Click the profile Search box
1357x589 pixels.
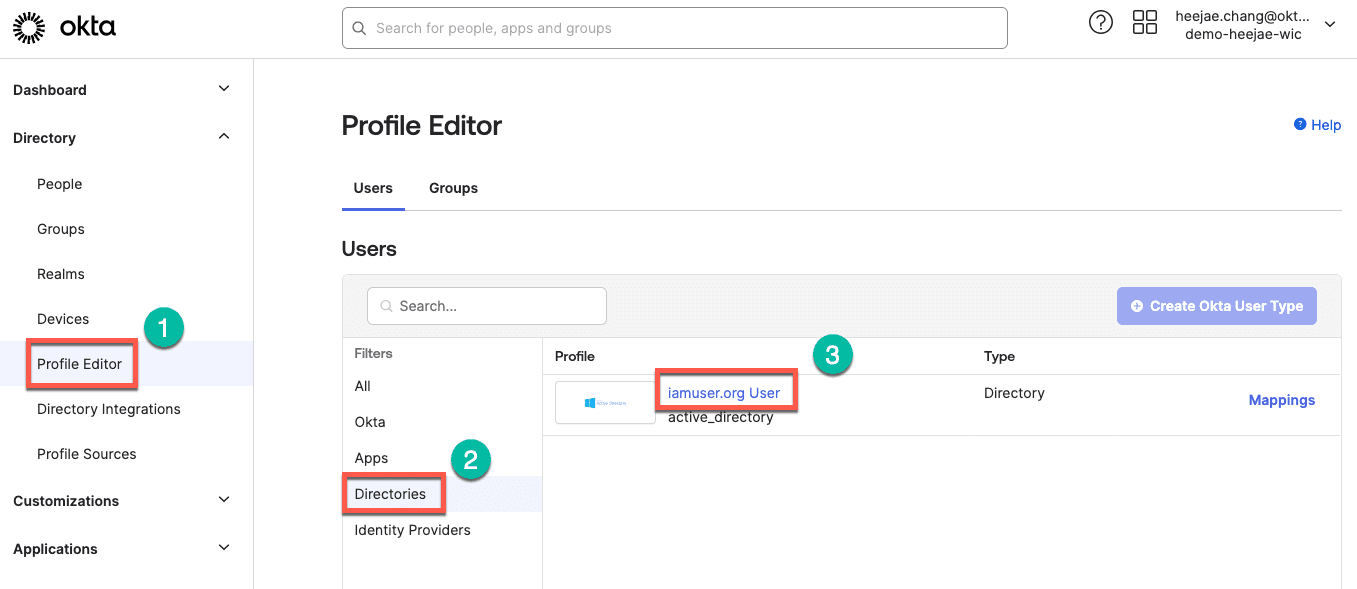[x=487, y=306]
